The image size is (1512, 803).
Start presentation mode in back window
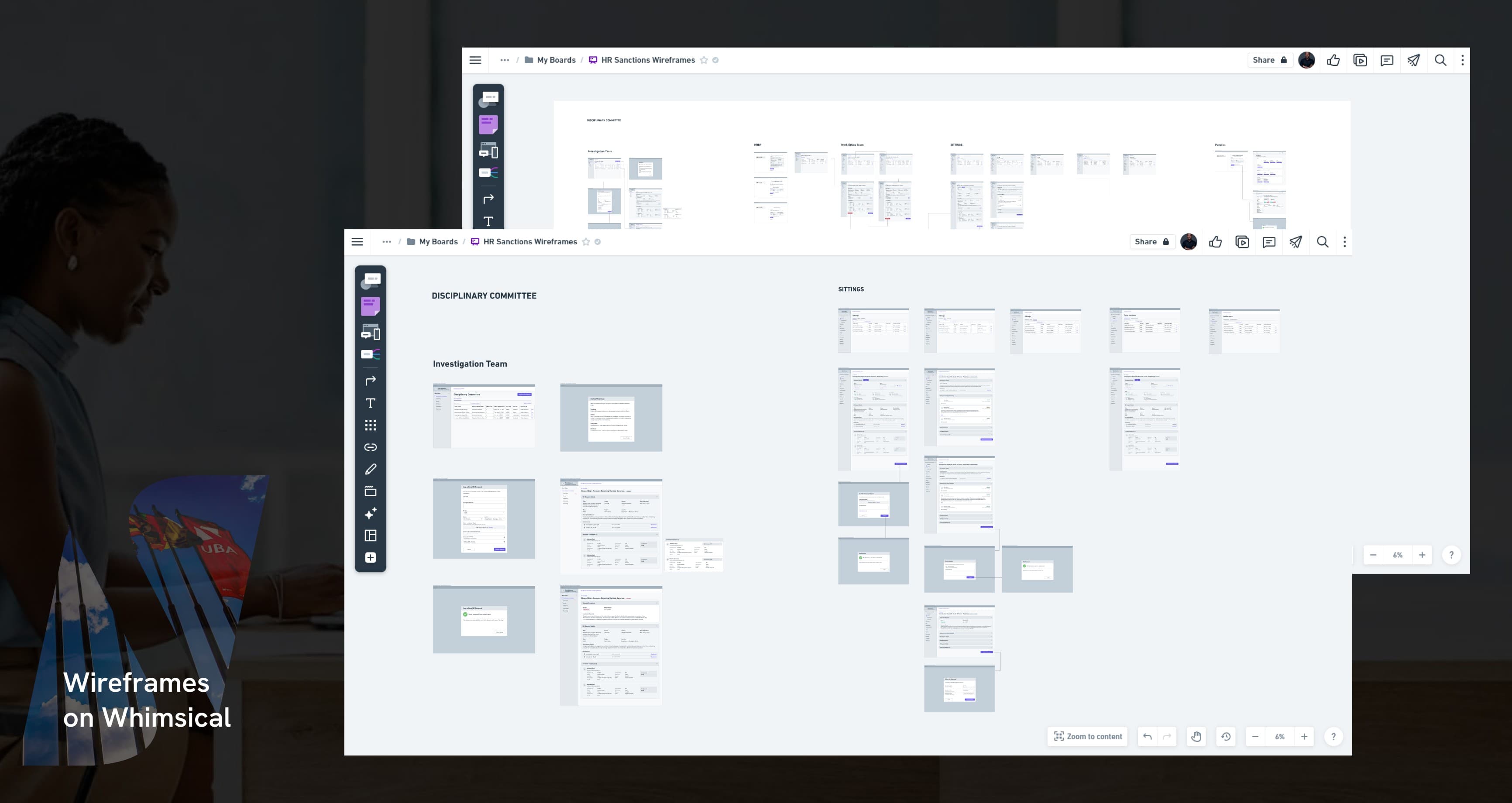tap(1360, 60)
